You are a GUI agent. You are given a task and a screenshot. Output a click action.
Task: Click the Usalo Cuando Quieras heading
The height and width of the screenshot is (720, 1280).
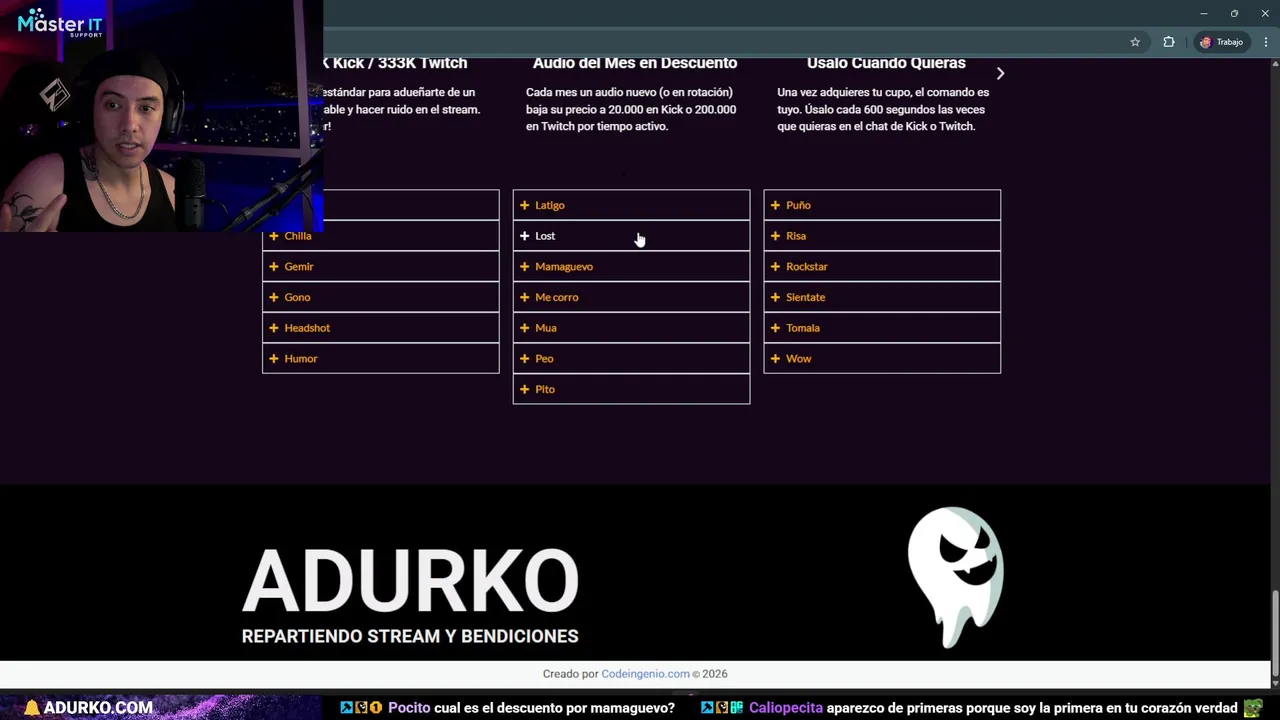[x=886, y=63]
